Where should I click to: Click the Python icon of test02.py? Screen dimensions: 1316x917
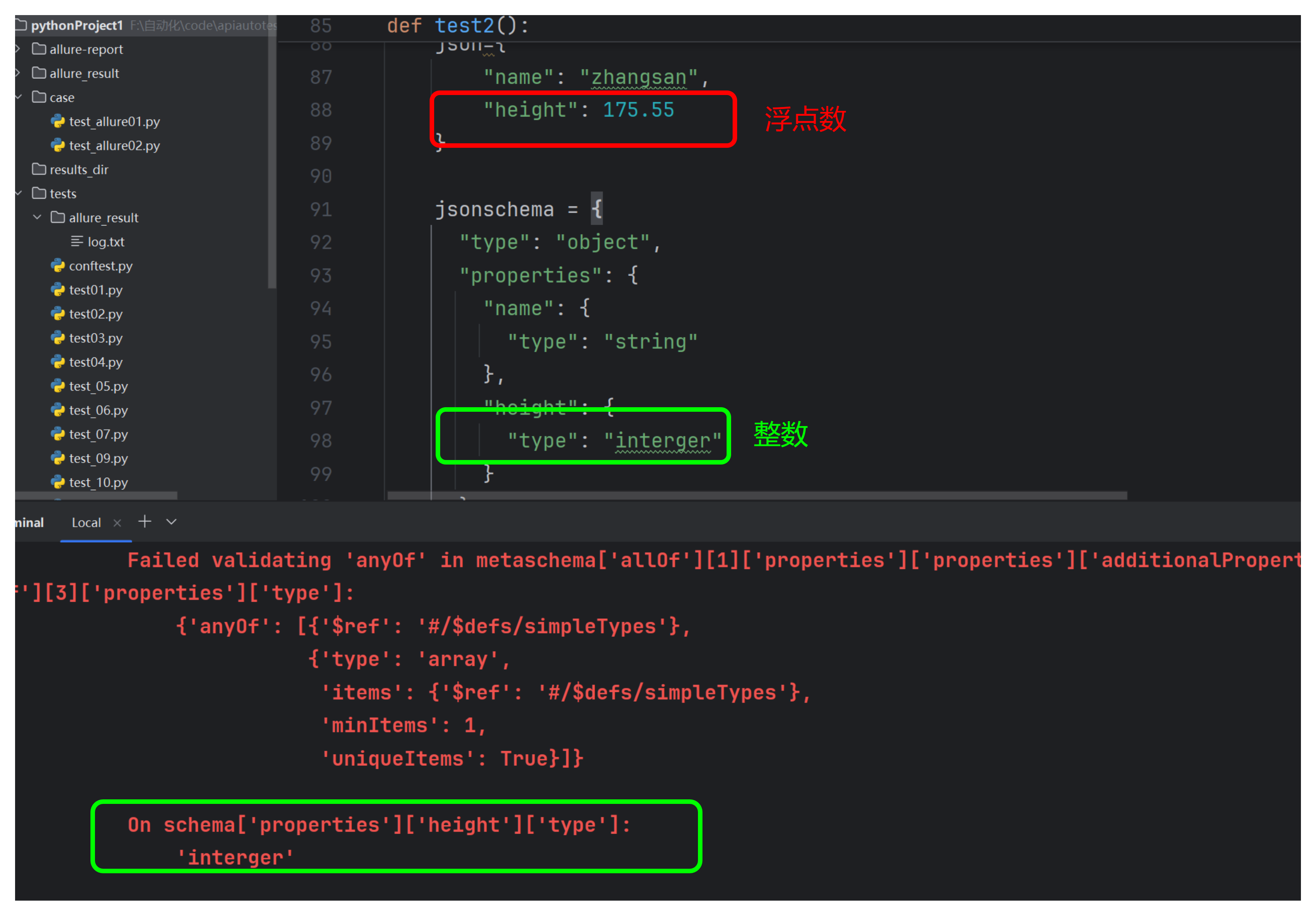58,314
